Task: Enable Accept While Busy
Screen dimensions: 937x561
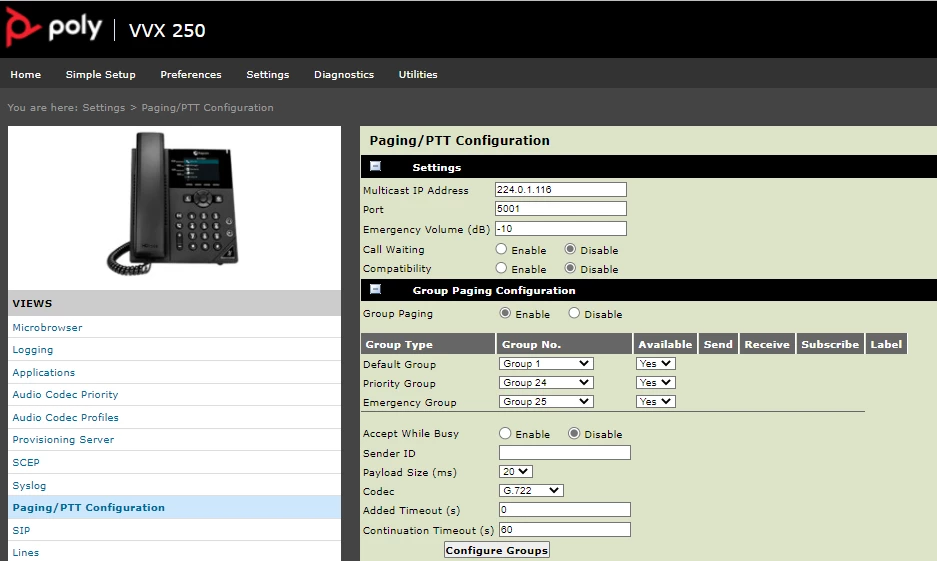Action: [506, 433]
